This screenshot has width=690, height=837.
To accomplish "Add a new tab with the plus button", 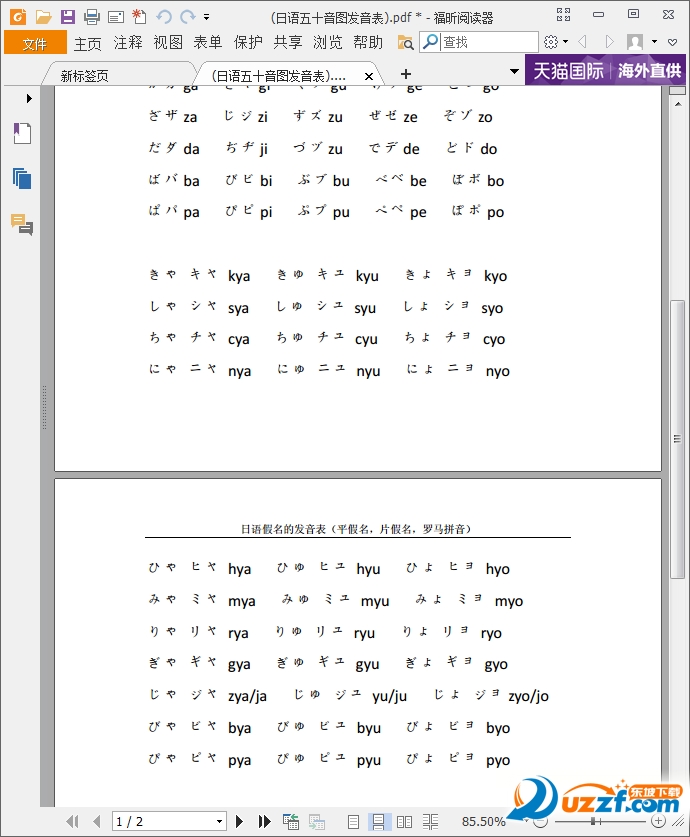I will pyautogui.click(x=406, y=74).
